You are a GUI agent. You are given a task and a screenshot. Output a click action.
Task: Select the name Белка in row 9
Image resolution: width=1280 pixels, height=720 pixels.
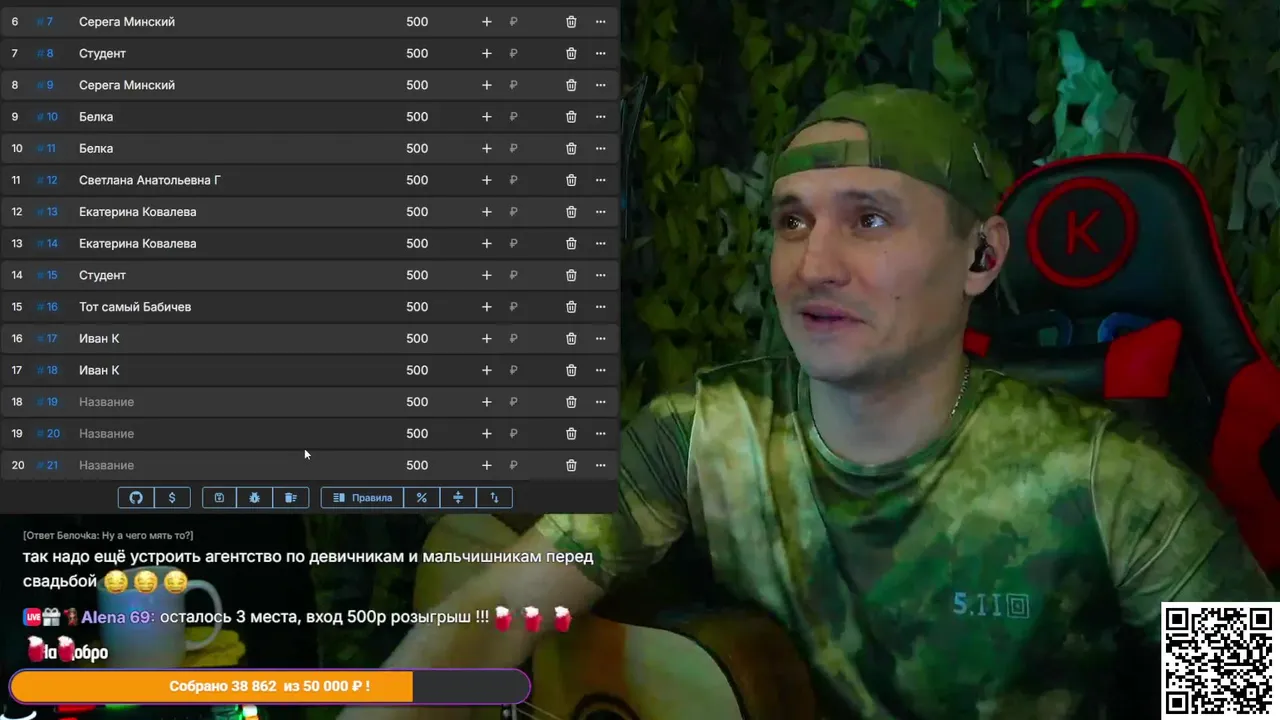96,117
